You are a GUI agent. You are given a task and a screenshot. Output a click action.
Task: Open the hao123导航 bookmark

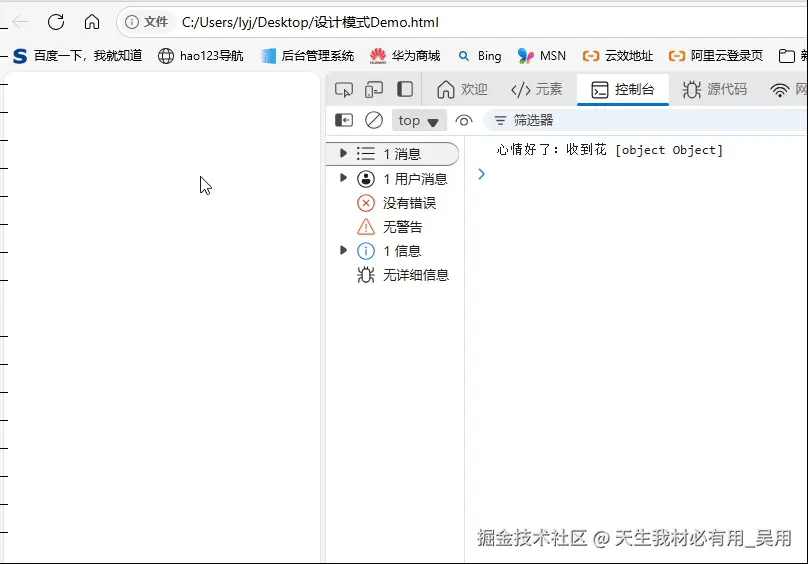click(200, 56)
